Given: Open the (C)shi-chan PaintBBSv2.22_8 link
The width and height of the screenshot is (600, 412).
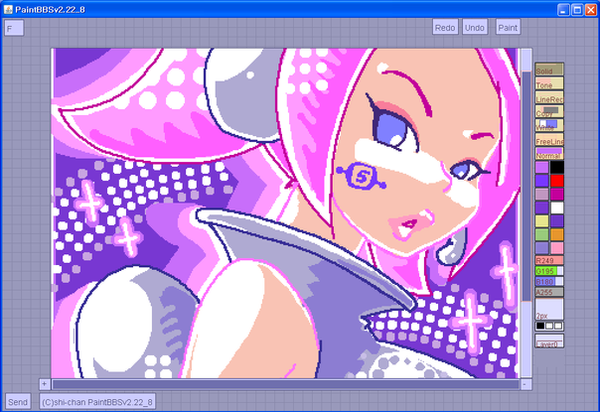Looking at the screenshot, I should tap(97, 402).
